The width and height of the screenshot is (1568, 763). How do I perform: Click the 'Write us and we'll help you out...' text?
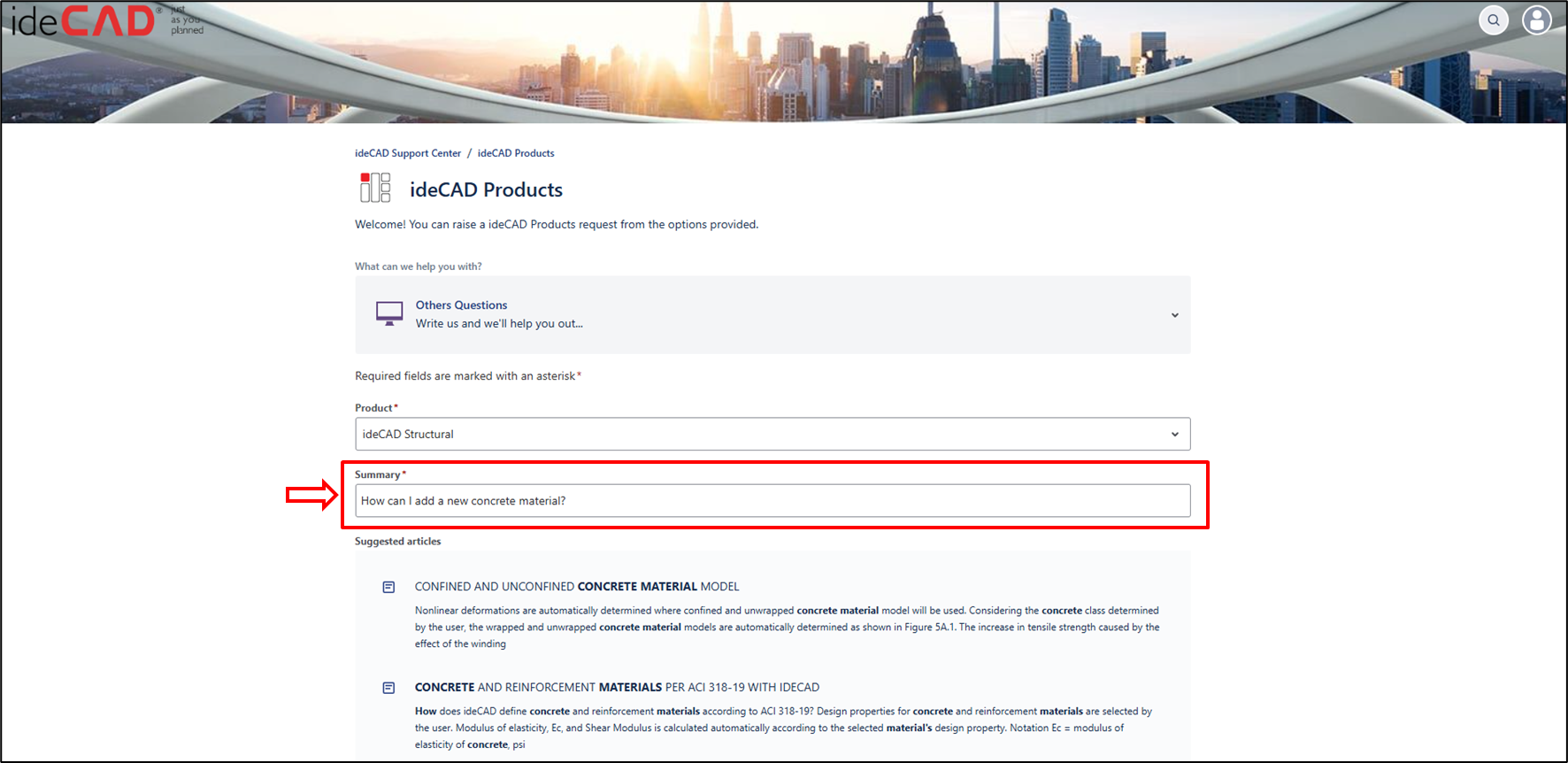pyautogui.click(x=499, y=324)
